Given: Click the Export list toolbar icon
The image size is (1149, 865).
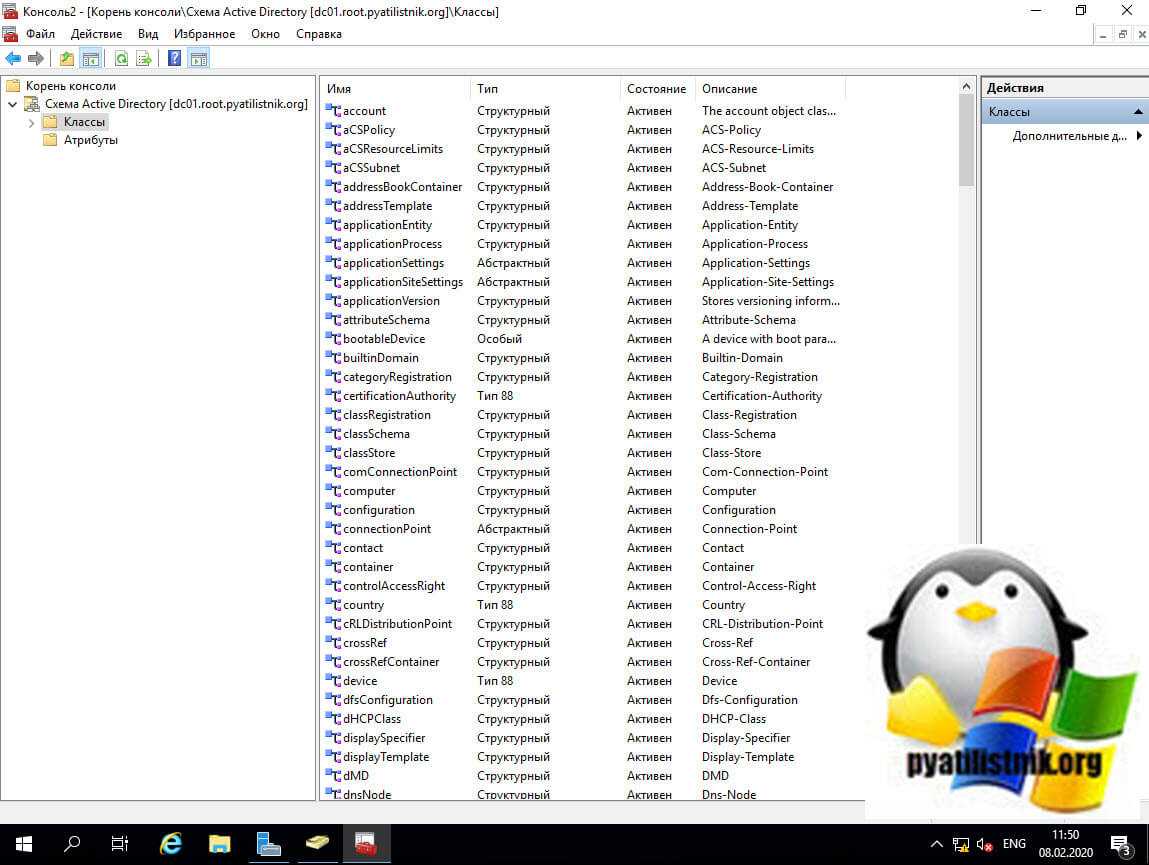Looking at the screenshot, I should click(x=144, y=59).
